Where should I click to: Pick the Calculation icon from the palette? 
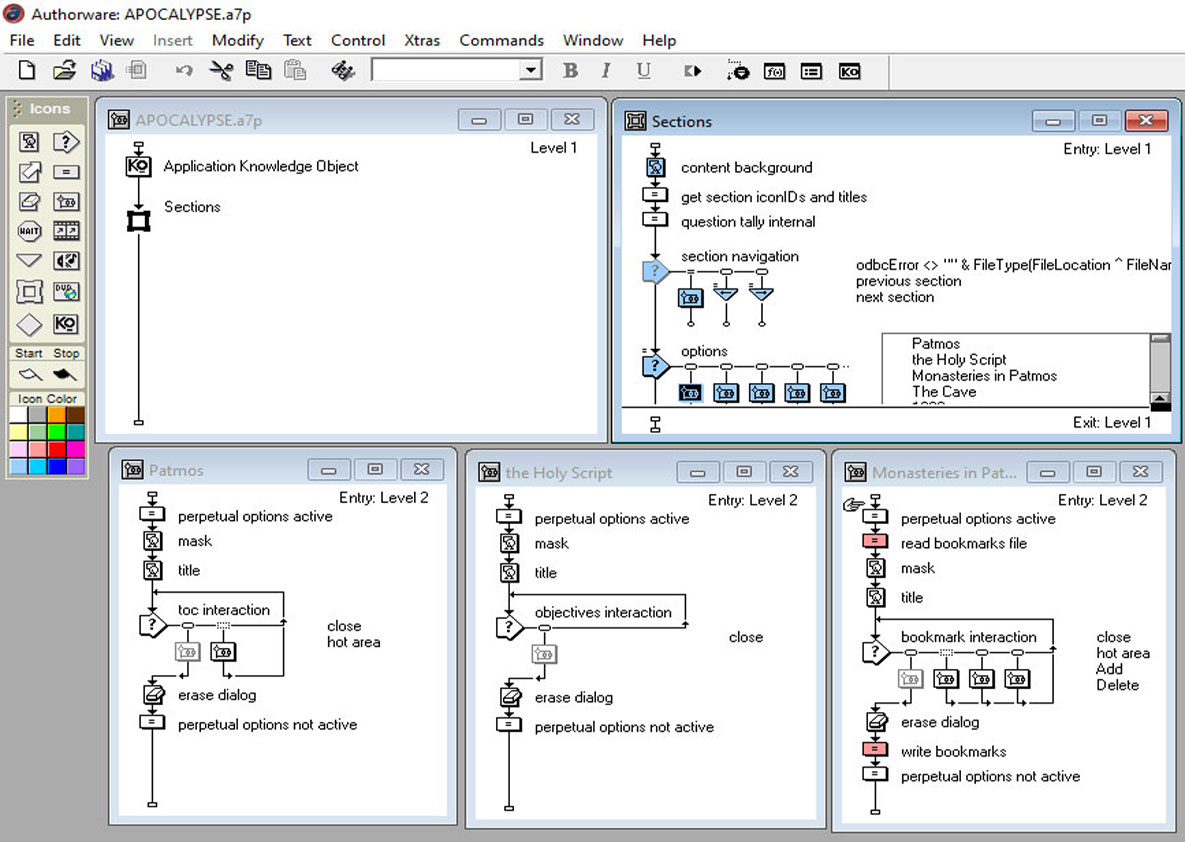click(67, 172)
